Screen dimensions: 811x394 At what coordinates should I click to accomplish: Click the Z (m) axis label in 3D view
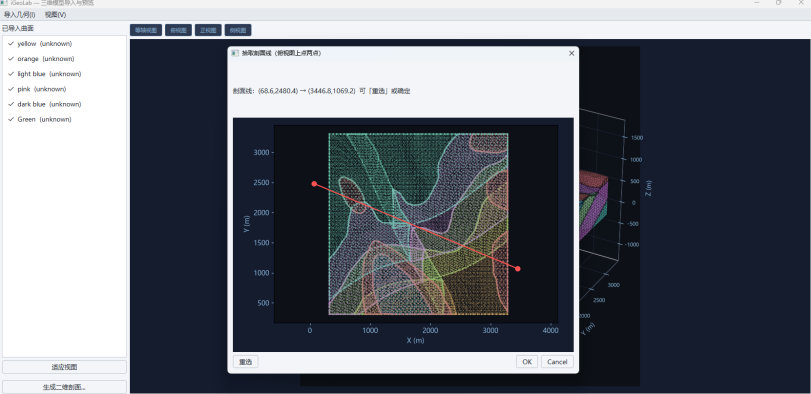click(x=649, y=188)
